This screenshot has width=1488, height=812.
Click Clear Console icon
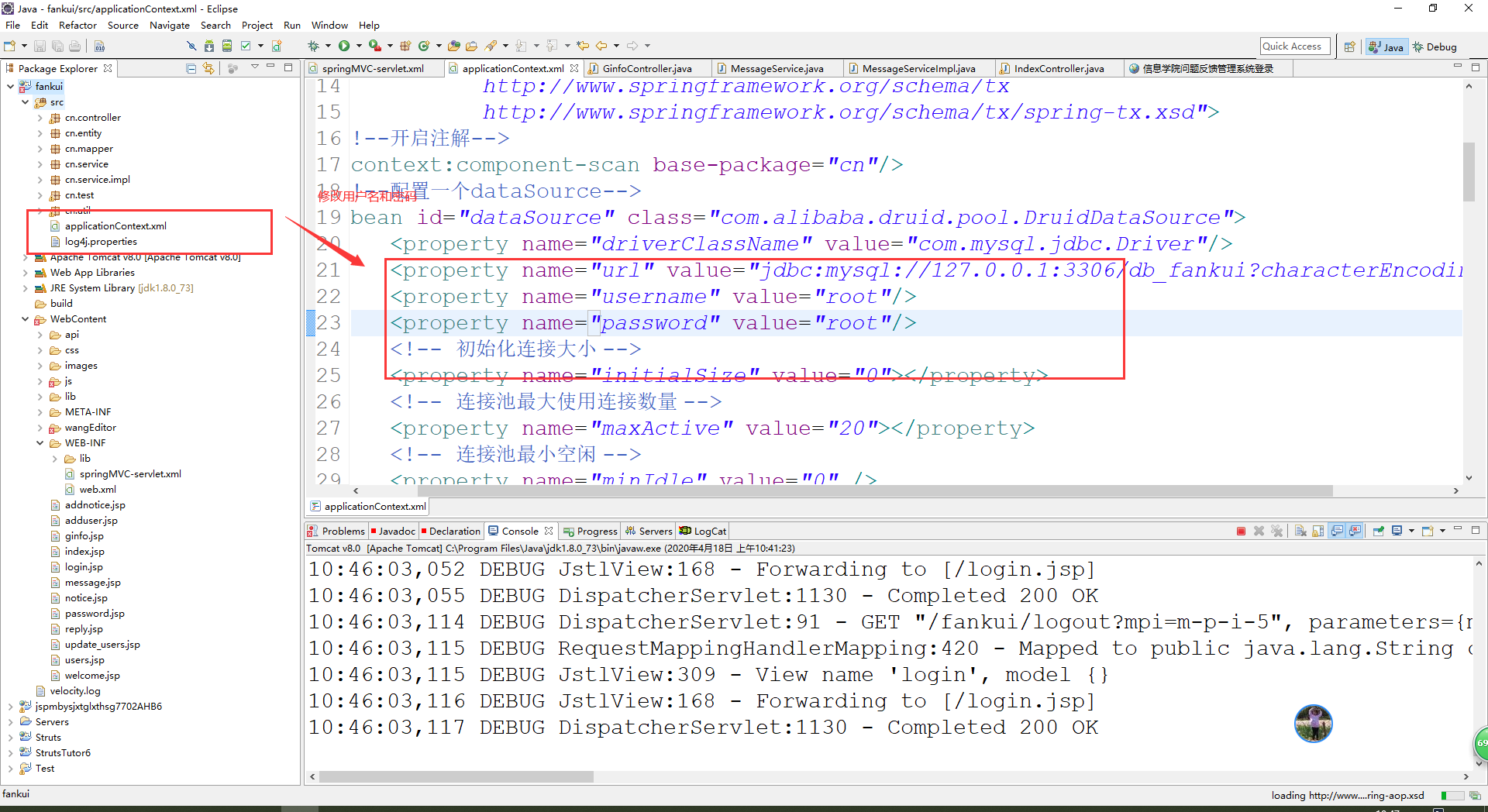1300,531
